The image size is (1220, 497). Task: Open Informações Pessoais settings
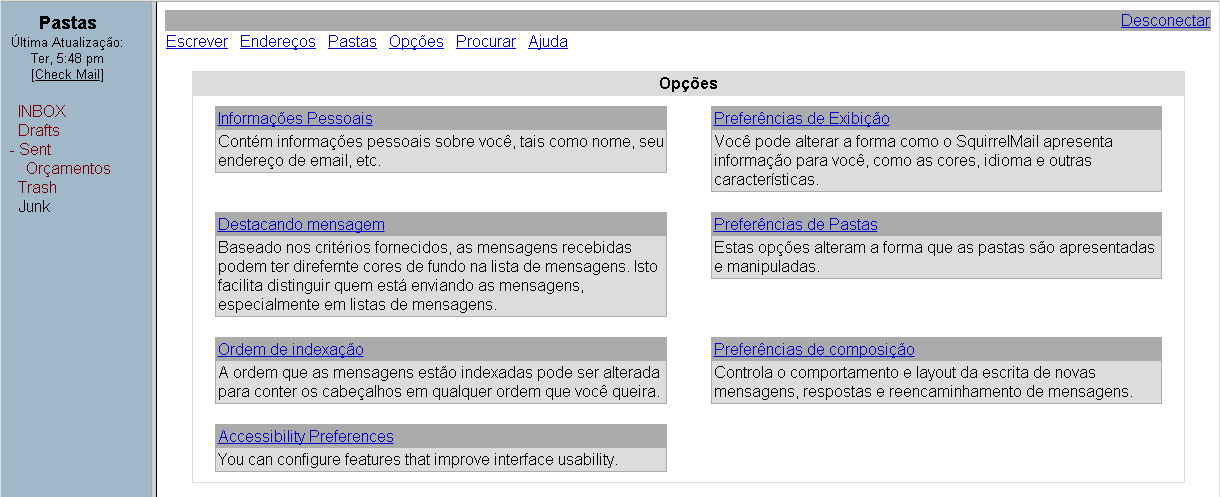295,119
